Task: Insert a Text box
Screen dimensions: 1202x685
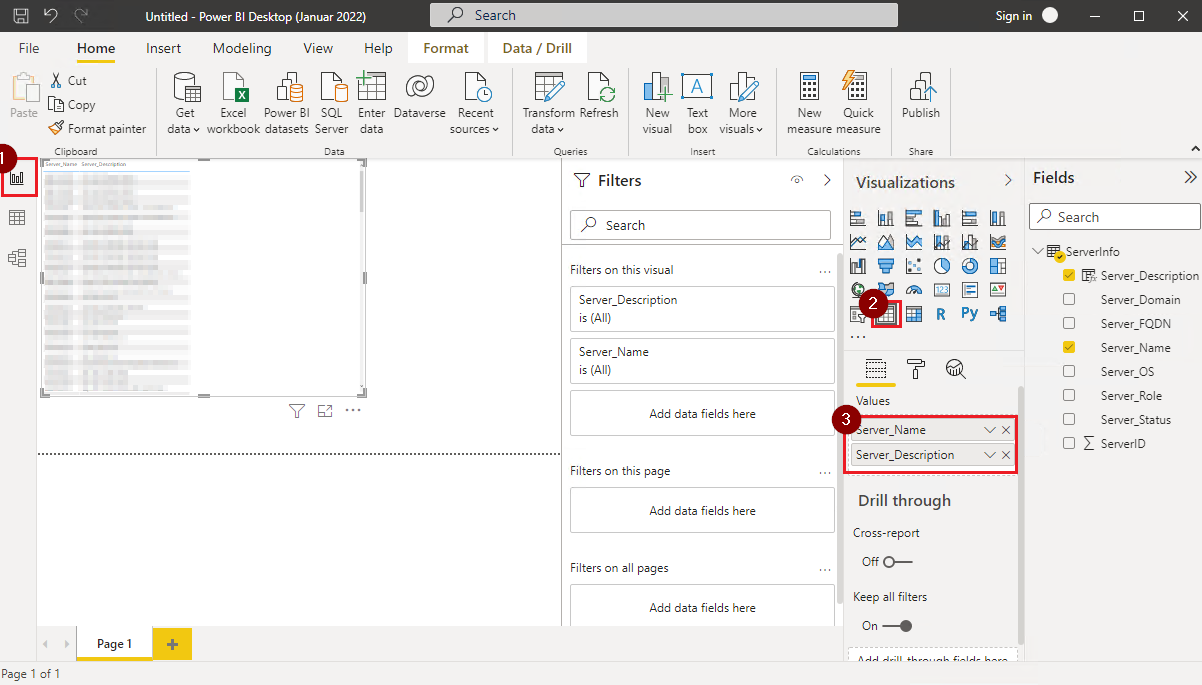Action: (x=697, y=103)
